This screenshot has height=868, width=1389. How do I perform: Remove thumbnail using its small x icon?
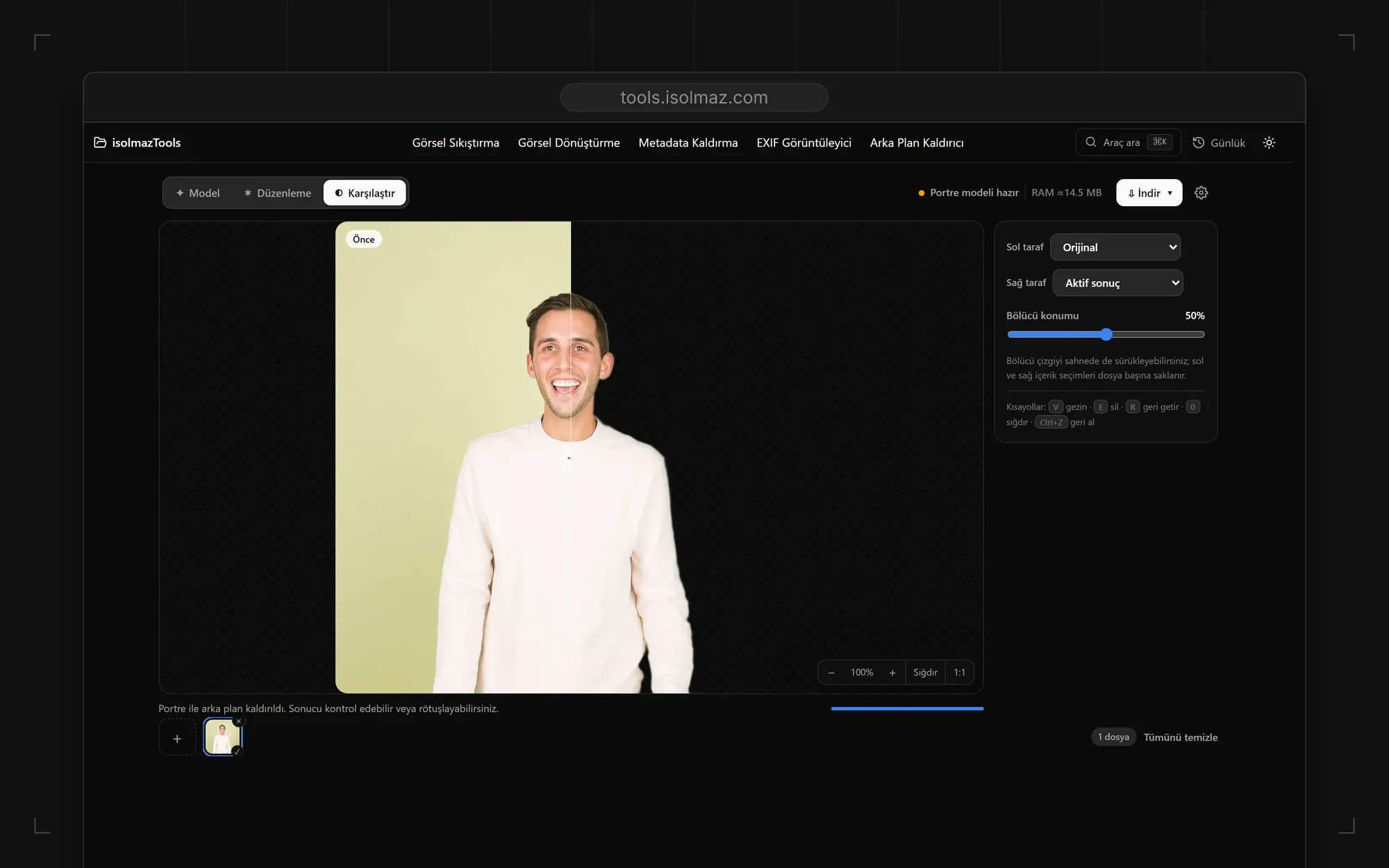(238, 721)
